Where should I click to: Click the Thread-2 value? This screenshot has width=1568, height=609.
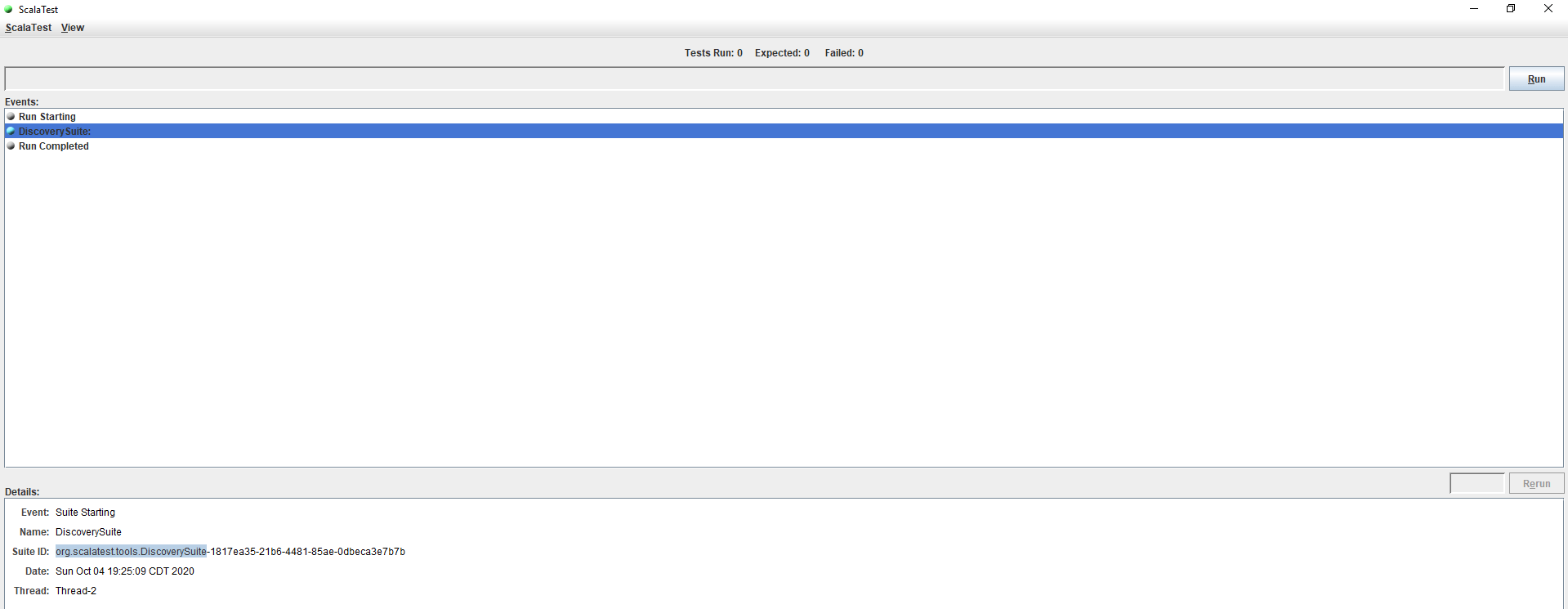click(76, 591)
